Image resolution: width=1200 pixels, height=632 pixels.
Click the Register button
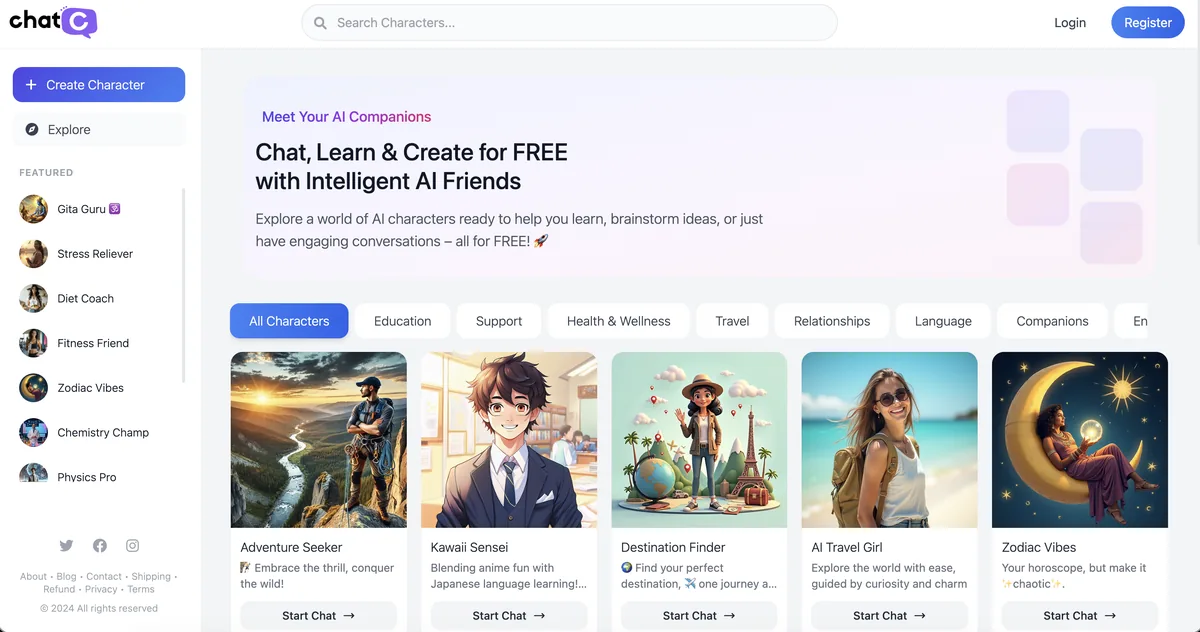point(1148,23)
